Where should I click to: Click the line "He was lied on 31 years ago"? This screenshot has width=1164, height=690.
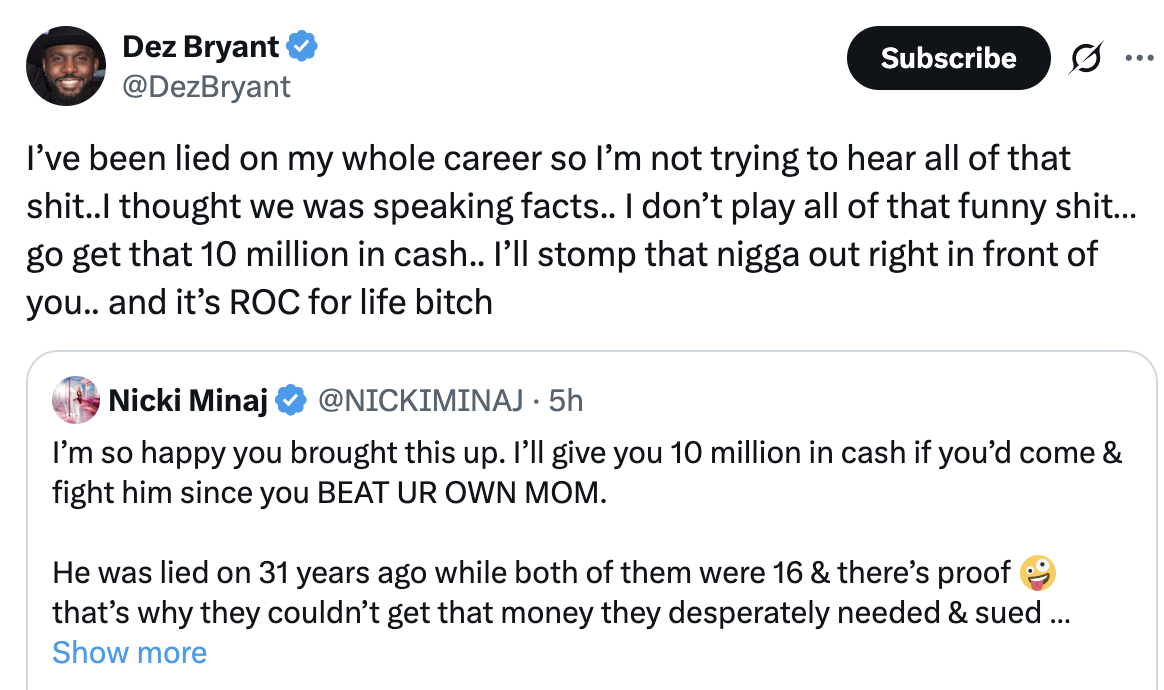(532, 573)
